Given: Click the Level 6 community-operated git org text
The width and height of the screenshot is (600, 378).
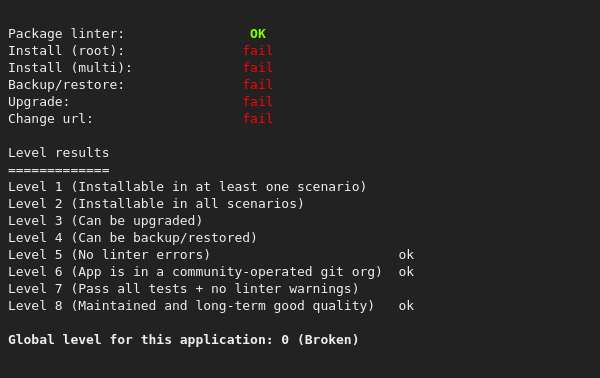Looking at the screenshot, I should (x=195, y=272).
